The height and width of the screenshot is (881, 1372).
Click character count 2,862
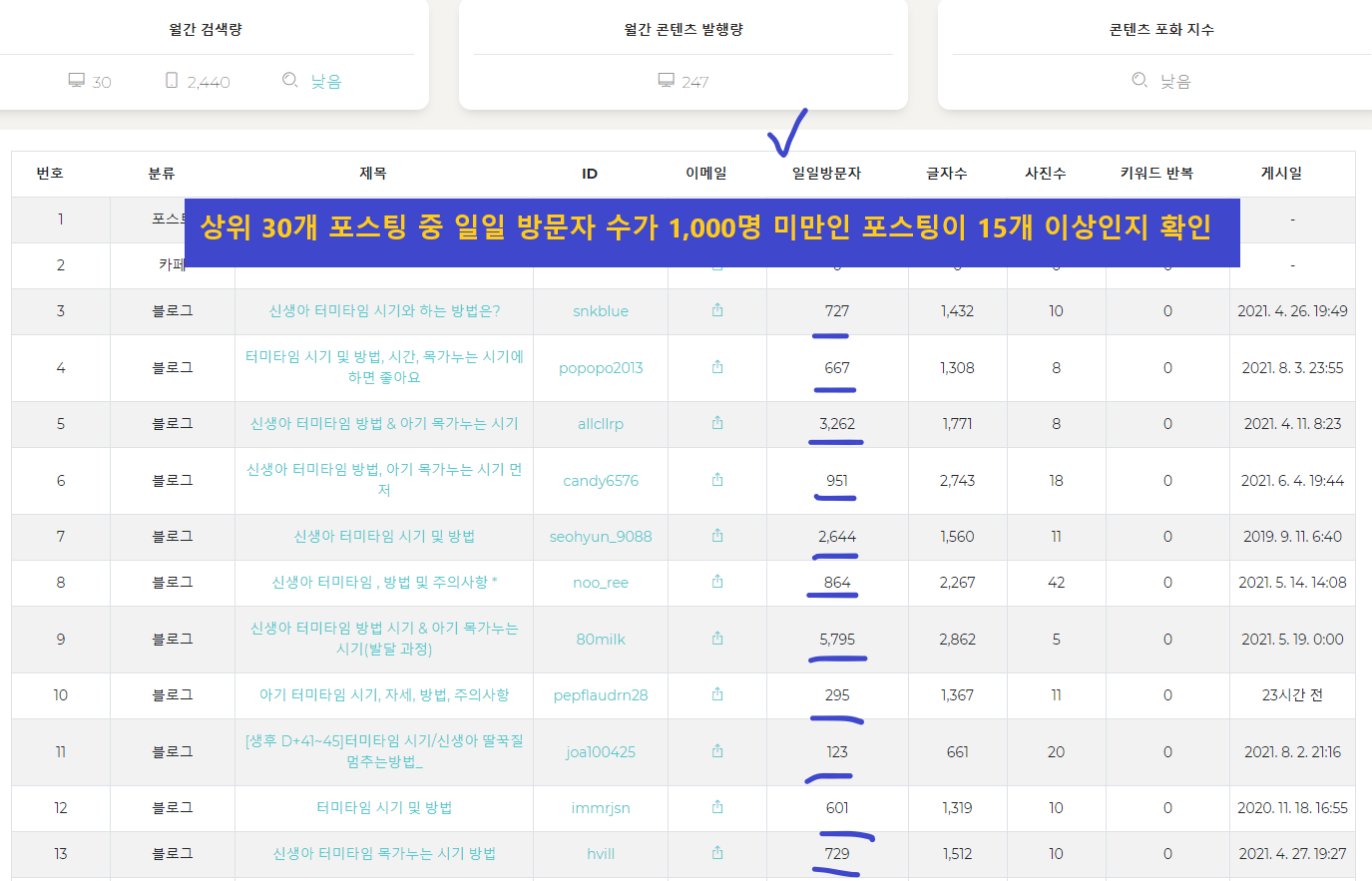tap(957, 640)
